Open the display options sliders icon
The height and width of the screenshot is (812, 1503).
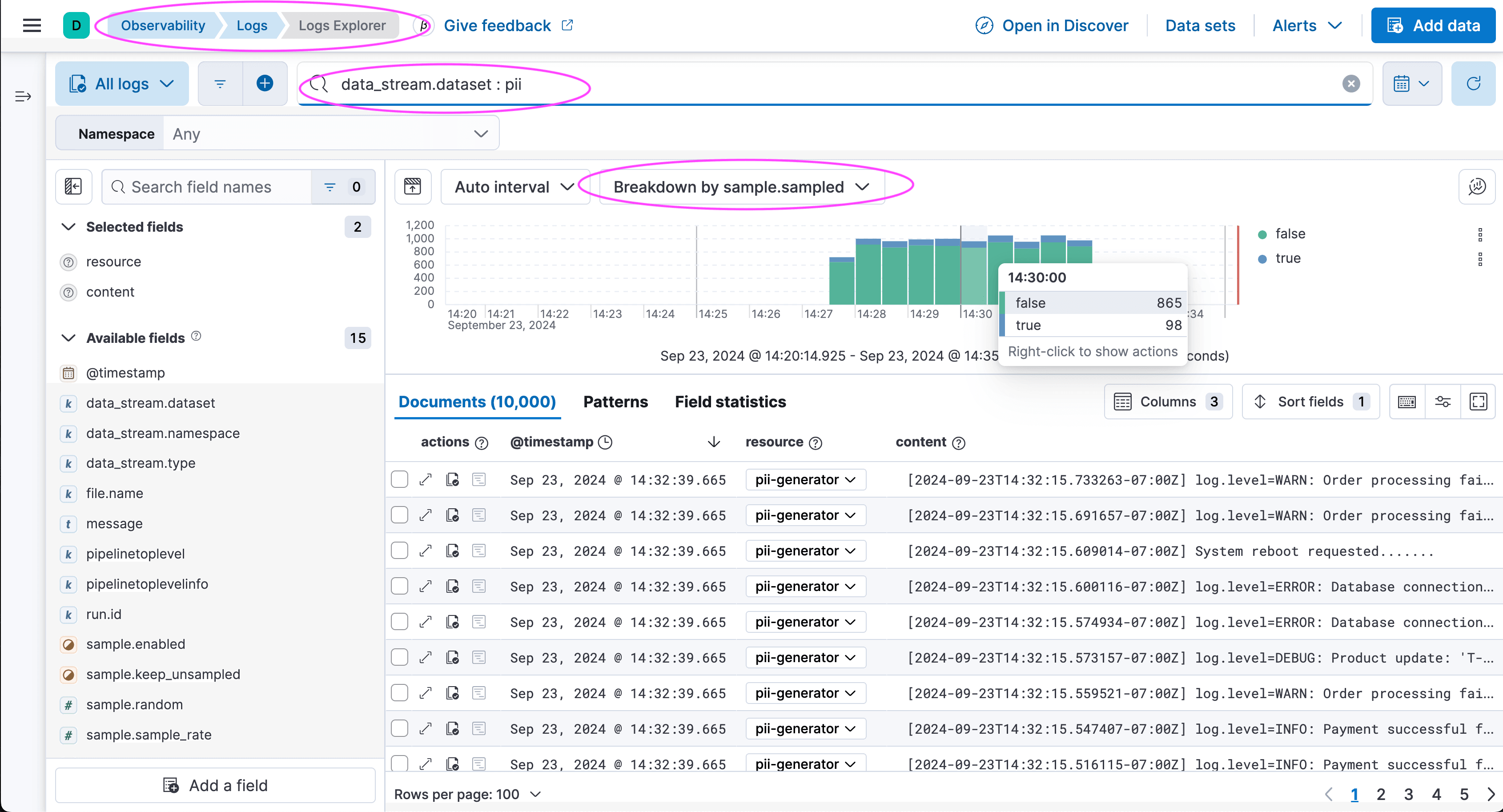[1443, 402]
